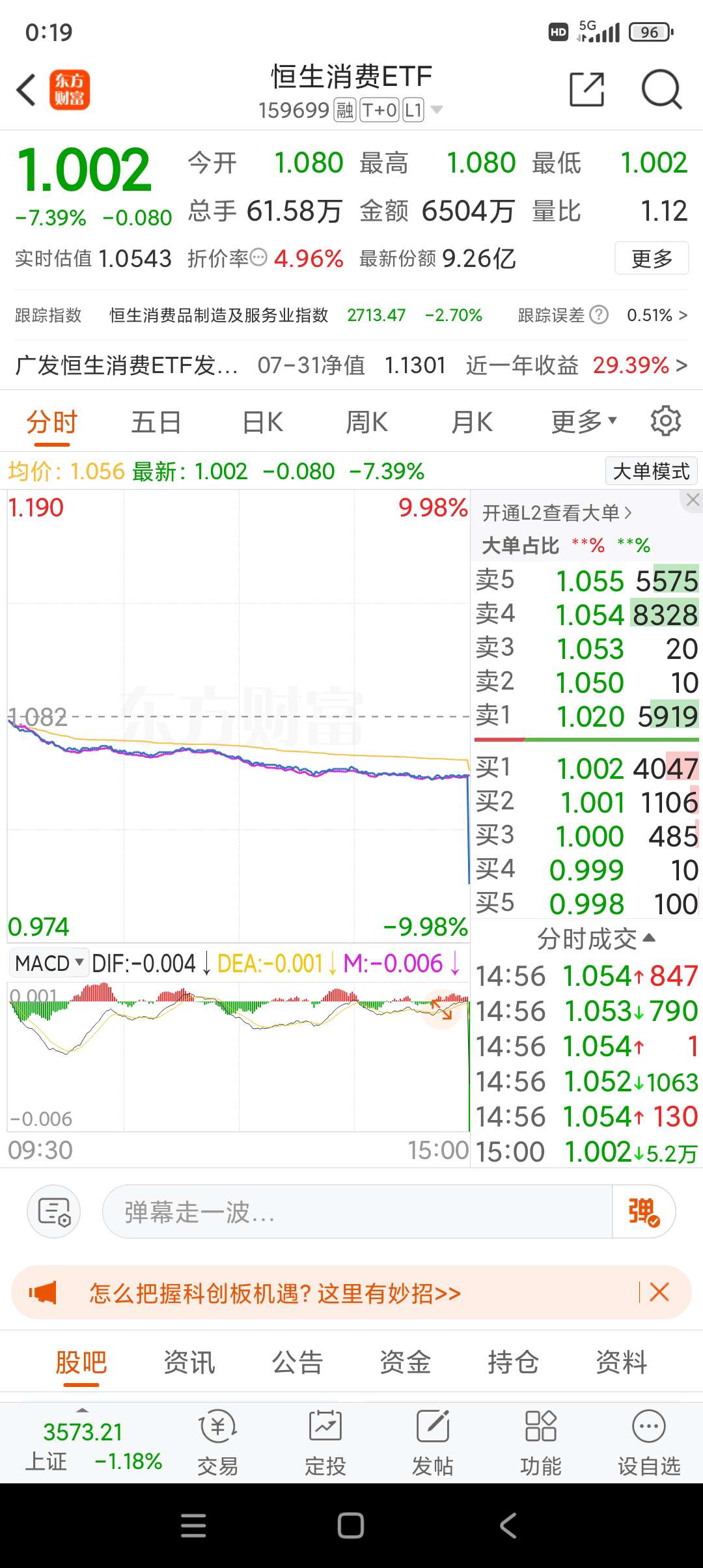Dismiss the 科创板 promo banner
Image resolution: width=703 pixels, height=1568 pixels.
tap(659, 1292)
